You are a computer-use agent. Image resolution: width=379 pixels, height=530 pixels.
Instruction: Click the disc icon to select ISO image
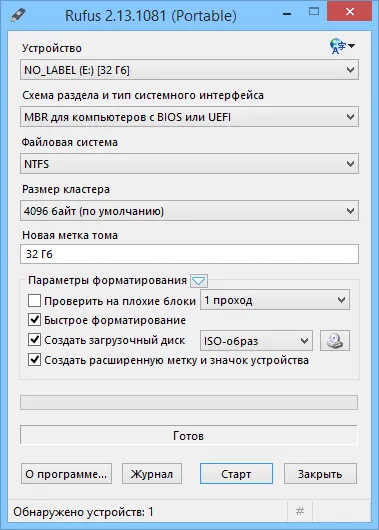pos(335,341)
